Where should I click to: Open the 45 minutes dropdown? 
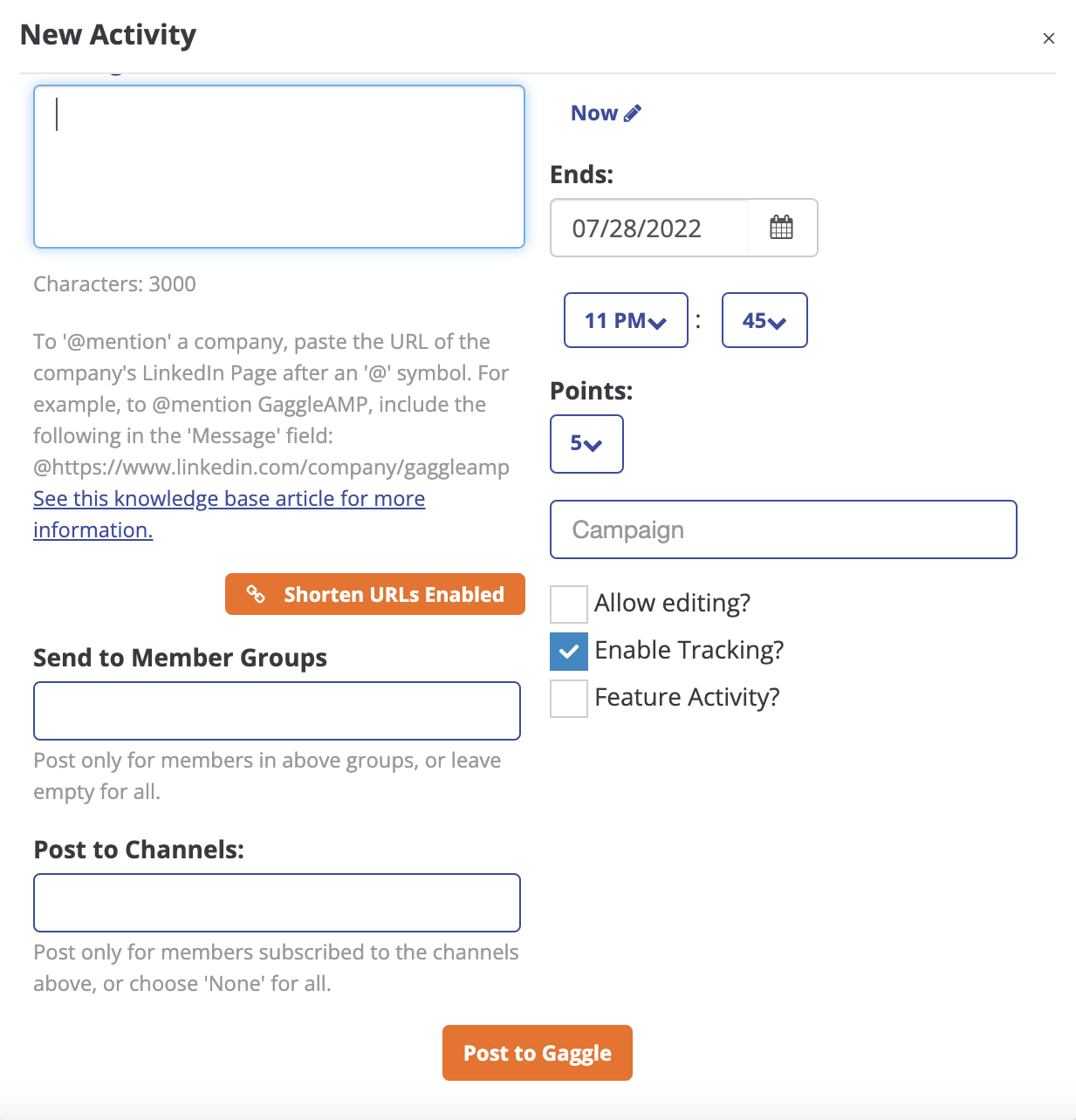tap(764, 320)
